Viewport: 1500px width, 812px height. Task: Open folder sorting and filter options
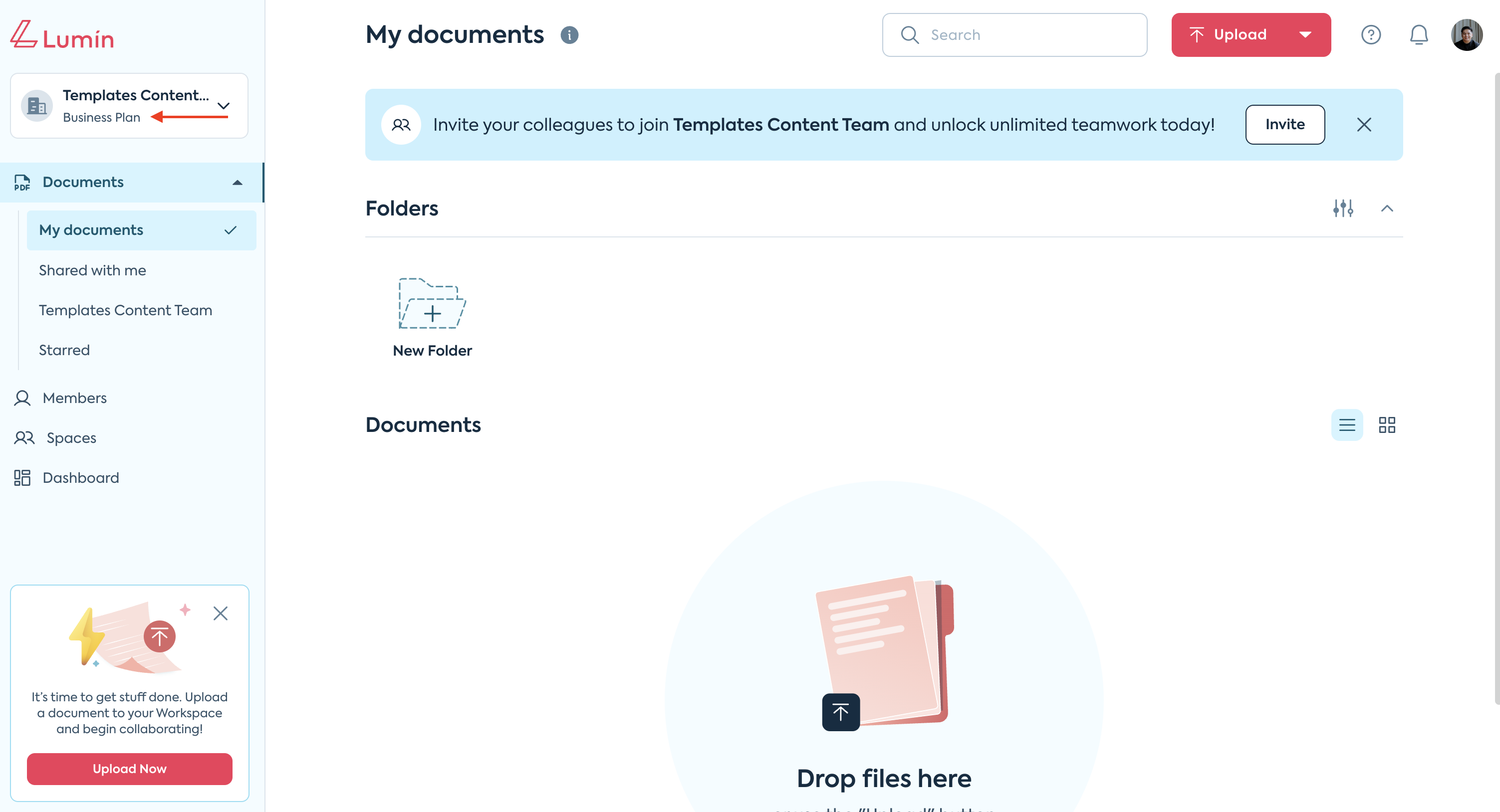click(1343, 208)
